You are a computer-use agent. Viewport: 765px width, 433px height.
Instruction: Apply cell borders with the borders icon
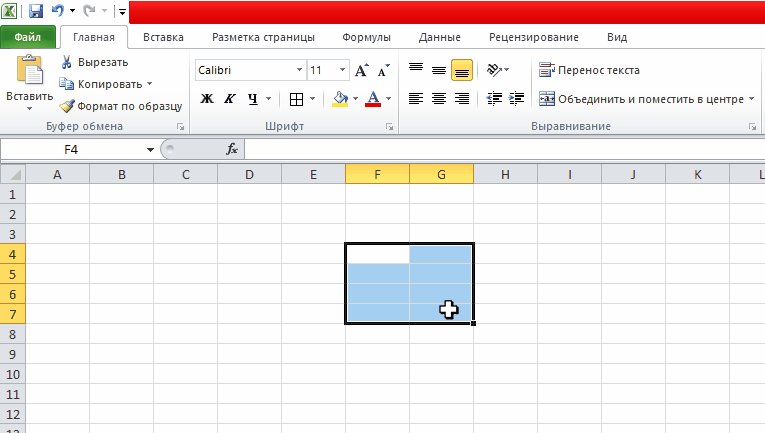(296, 99)
